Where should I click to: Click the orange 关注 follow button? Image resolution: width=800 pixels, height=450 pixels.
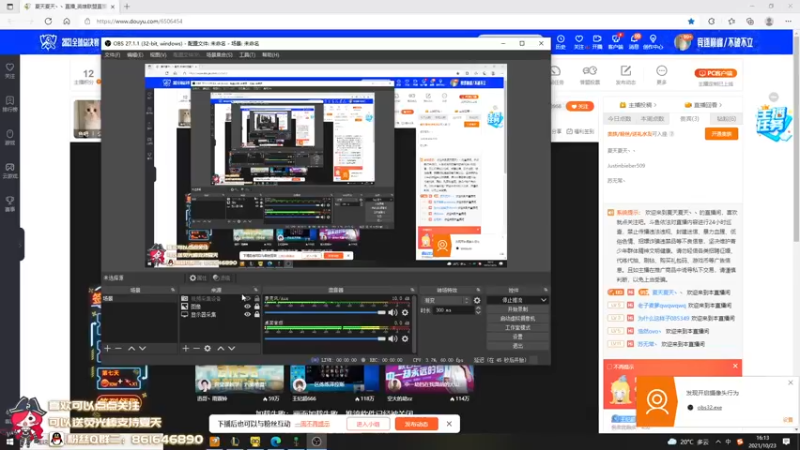tap(580, 106)
